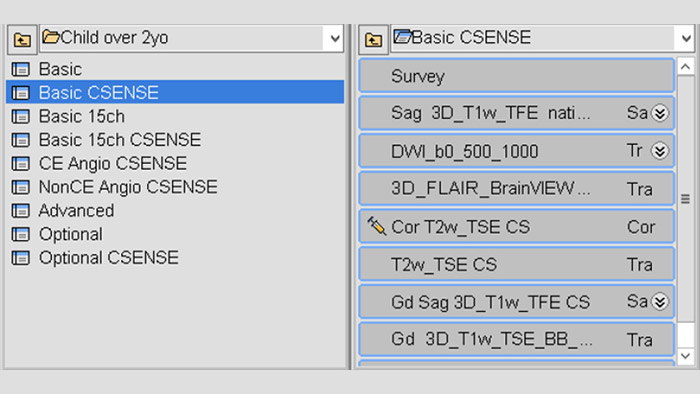
Task: Click the exam card icon beside Optional CSENSE
Action: click(21, 258)
